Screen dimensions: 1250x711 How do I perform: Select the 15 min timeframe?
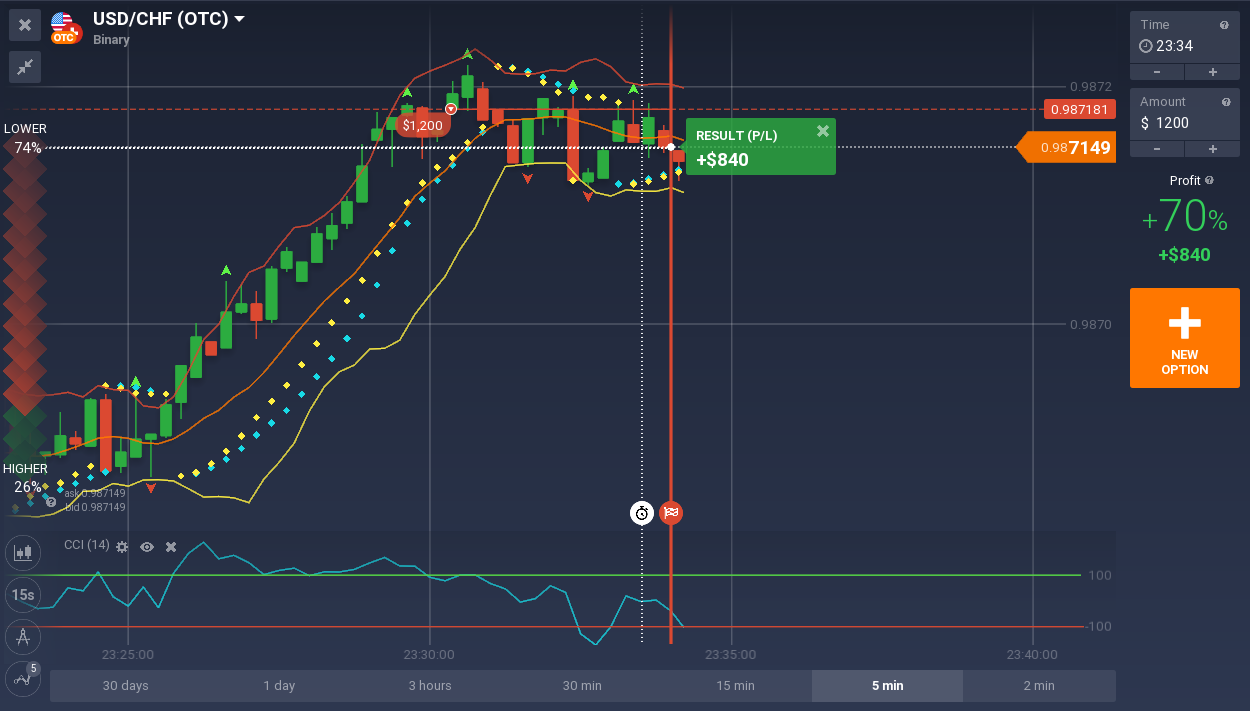[x=735, y=685]
